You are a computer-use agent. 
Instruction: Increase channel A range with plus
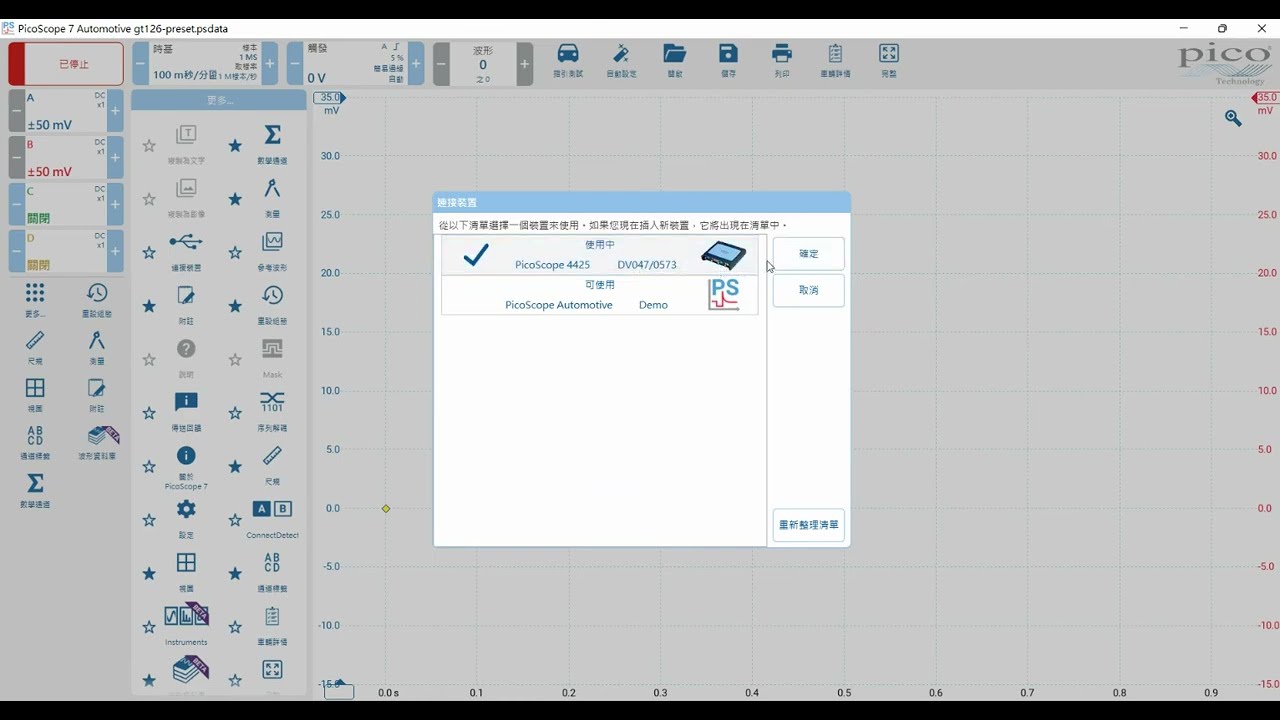click(115, 111)
